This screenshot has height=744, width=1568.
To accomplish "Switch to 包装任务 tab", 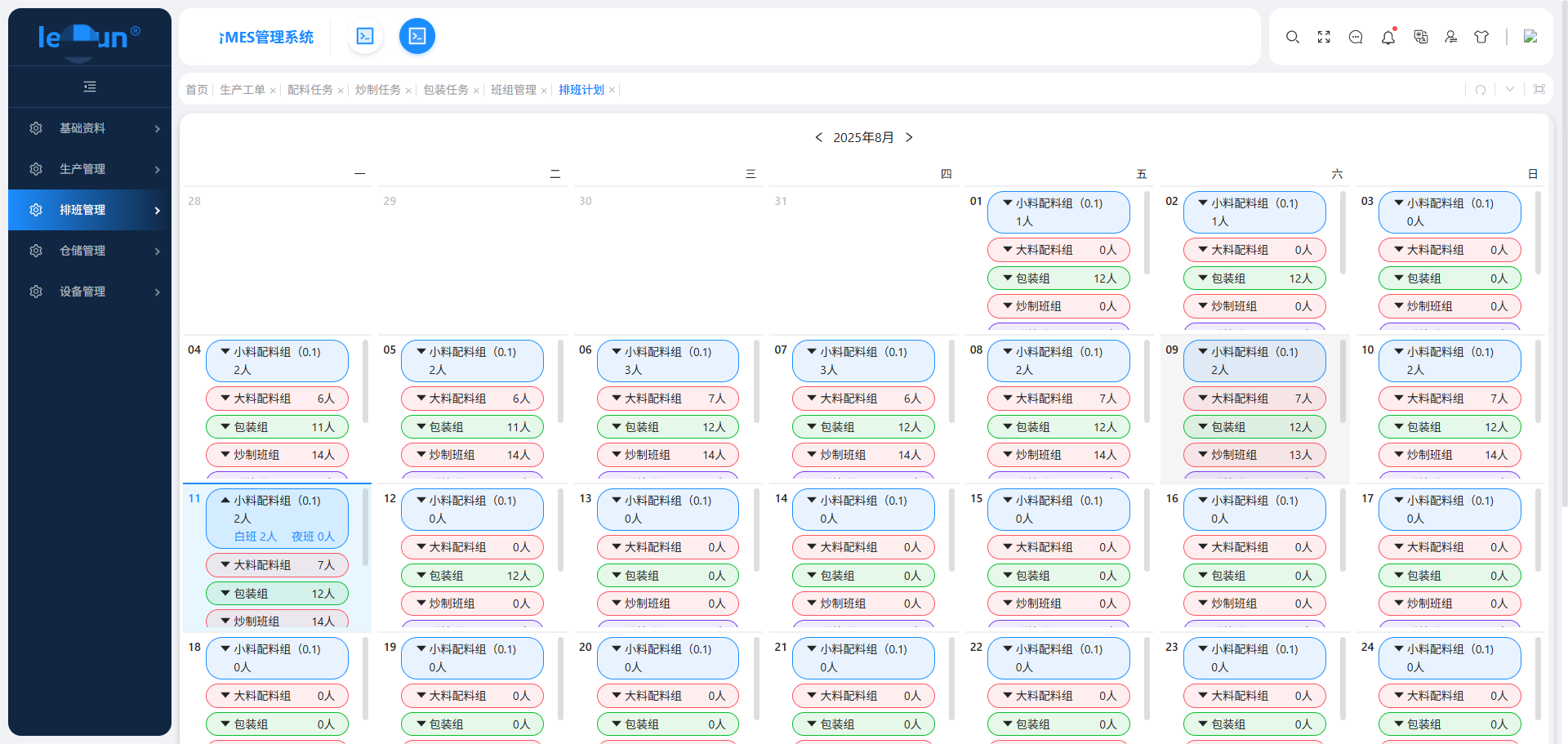I will click(446, 90).
